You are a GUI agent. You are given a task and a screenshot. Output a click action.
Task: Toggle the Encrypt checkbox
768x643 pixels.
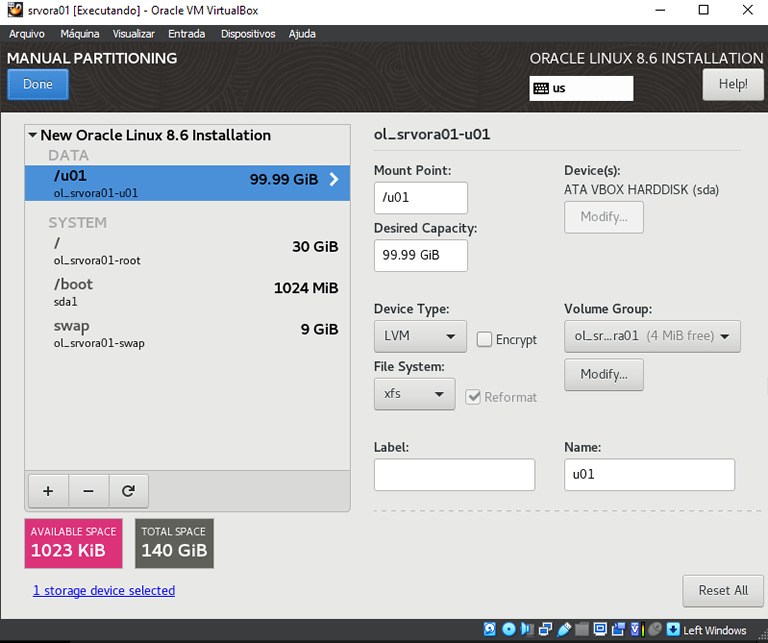[484, 339]
